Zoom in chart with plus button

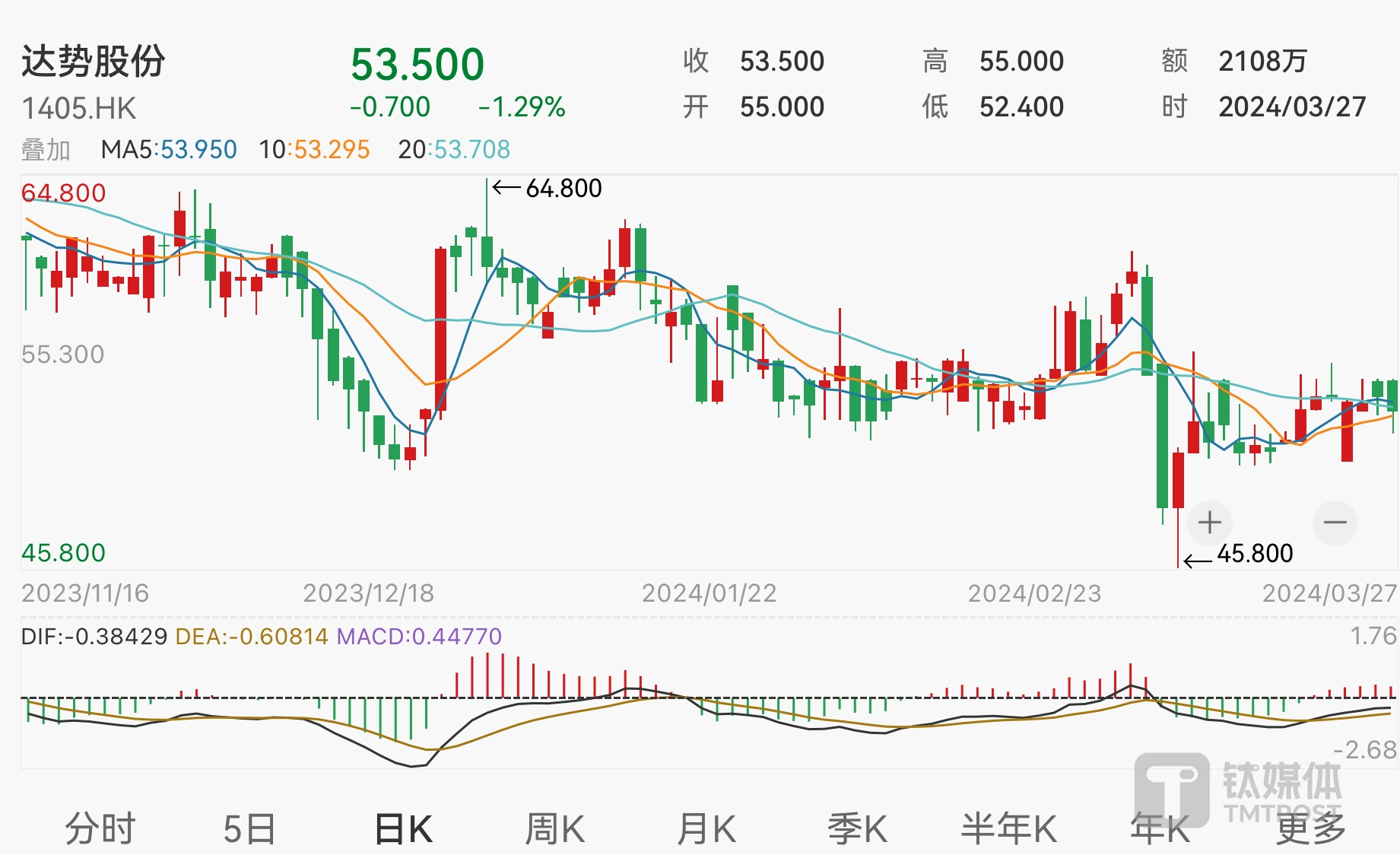pos(1209,523)
